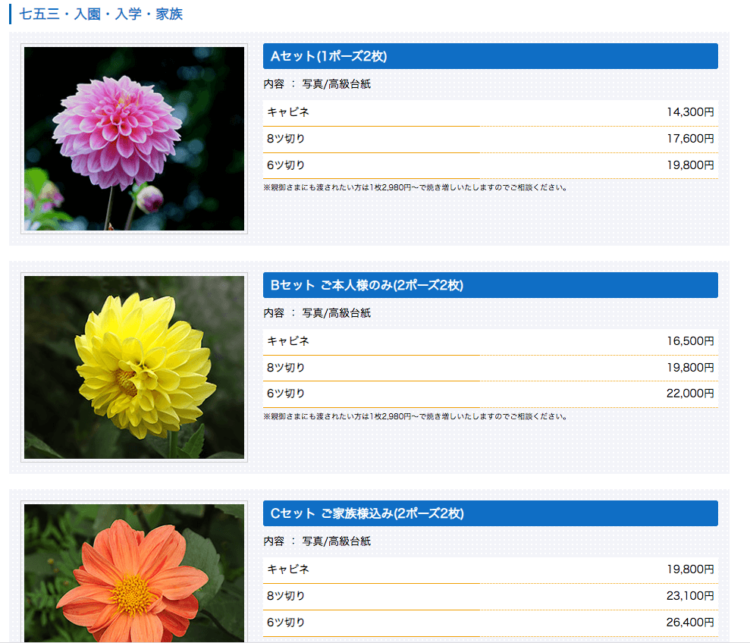Screen dimensions: 750x643
Task: Click the reprint note under Bセット
Action: (x=415, y=417)
